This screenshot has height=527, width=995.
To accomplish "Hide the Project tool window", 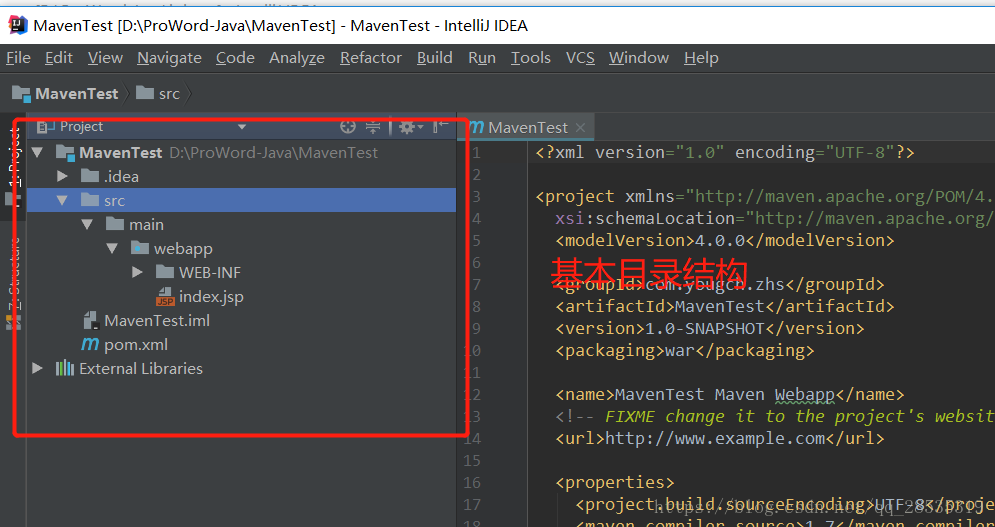I will coord(440,127).
